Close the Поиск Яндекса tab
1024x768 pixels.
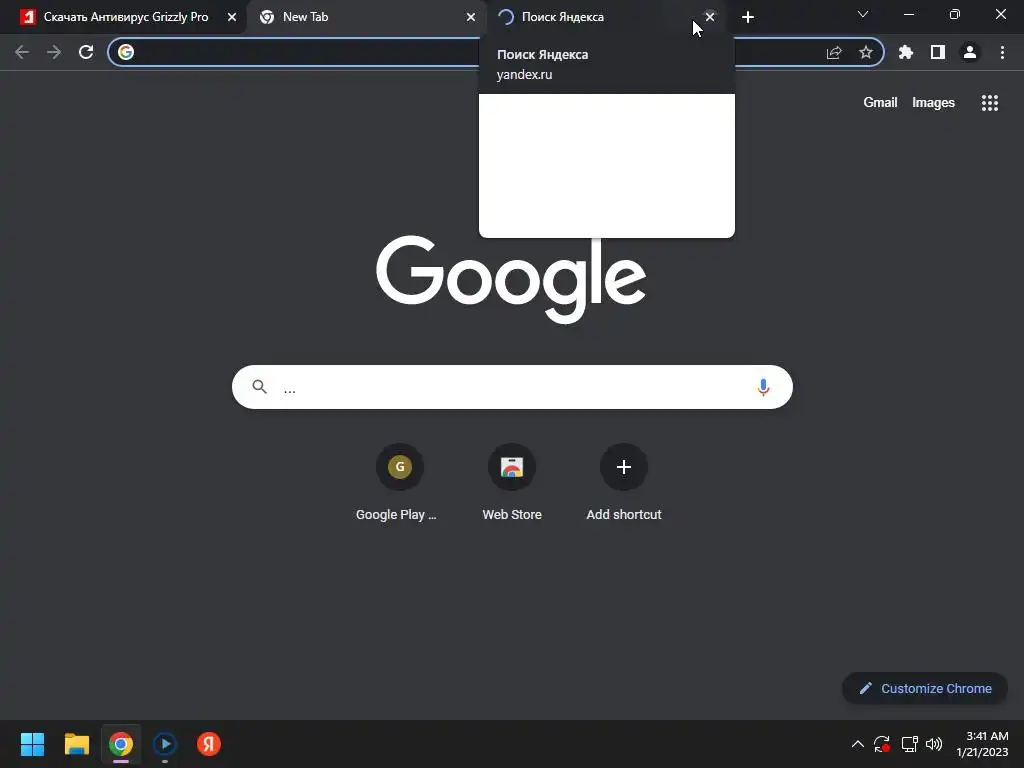pos(710,17)
